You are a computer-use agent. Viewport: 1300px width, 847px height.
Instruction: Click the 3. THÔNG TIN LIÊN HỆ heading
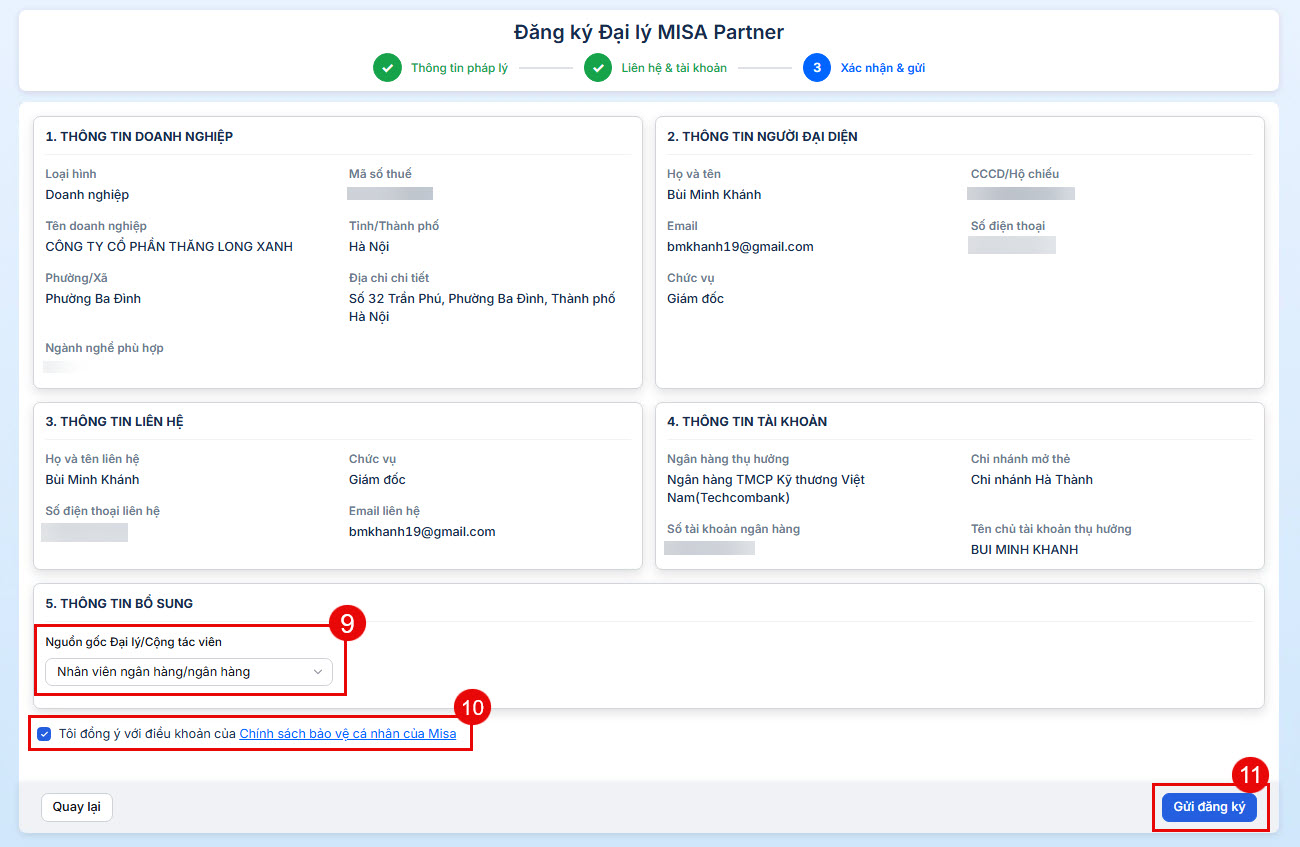tap(115, 422)
